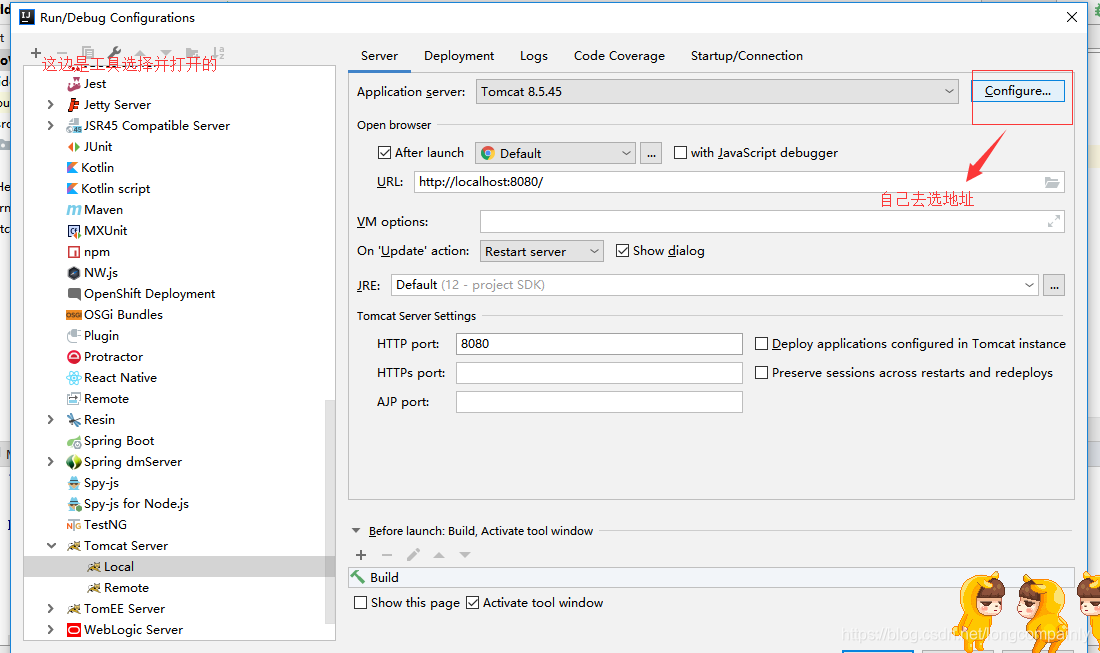The width and height of the screenshot is (1100, 653).
Task: Expand the WebLogic Server tree node
Action: 51,630
